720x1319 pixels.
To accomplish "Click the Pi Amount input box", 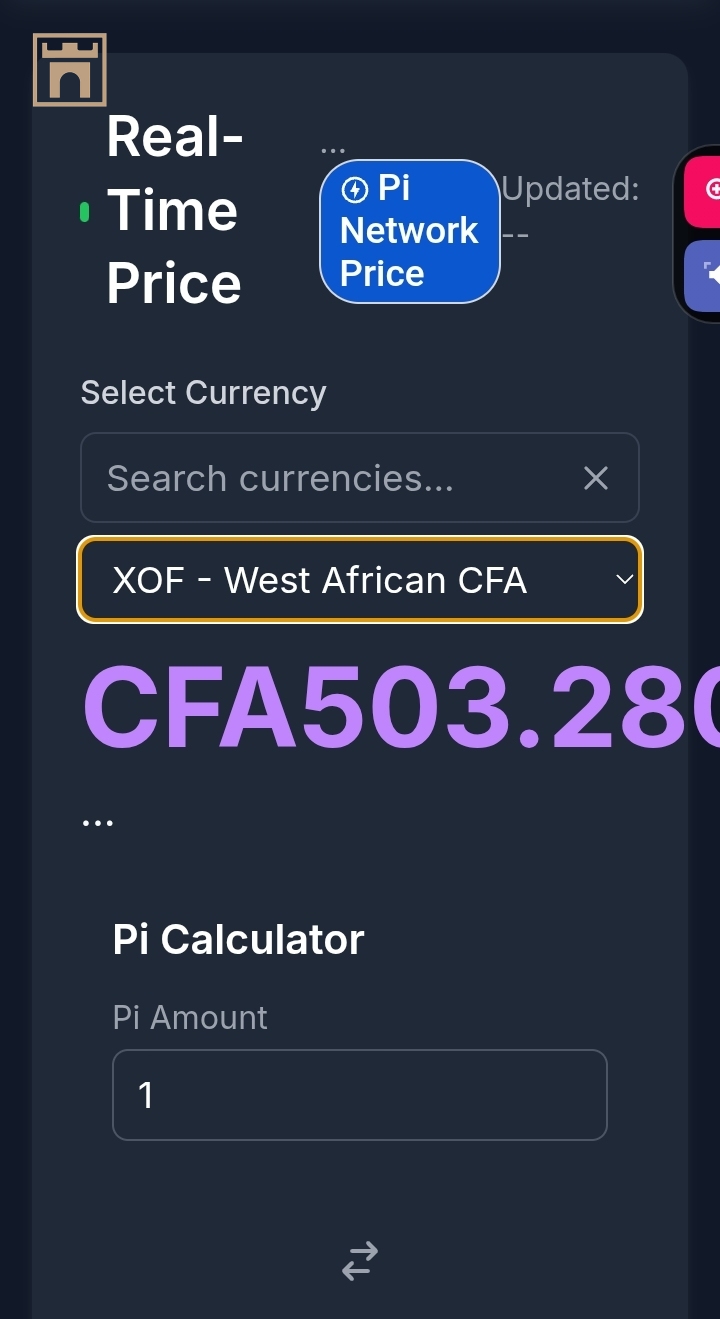I will pos(360,1095).
